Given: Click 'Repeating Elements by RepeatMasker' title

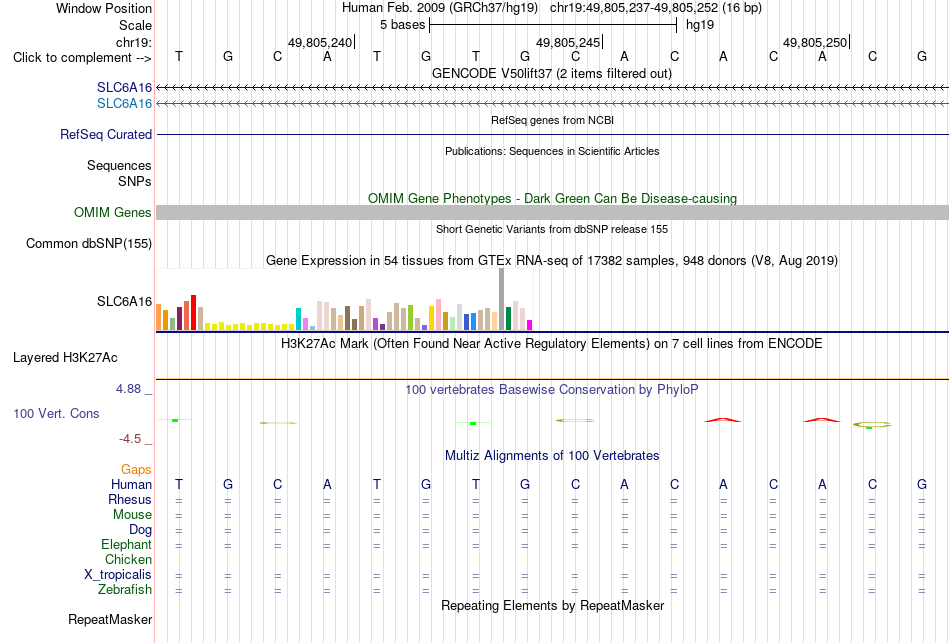Looking at the screenshot, I should (x=553, y=605).
